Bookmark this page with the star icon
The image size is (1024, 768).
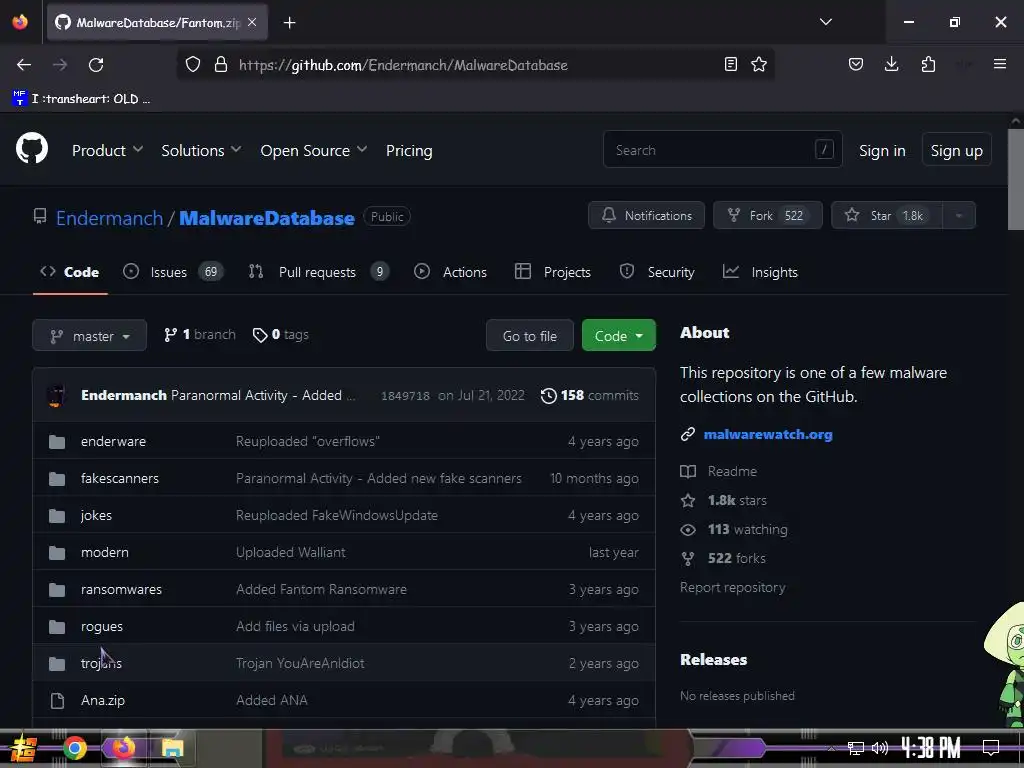point(759,64)
